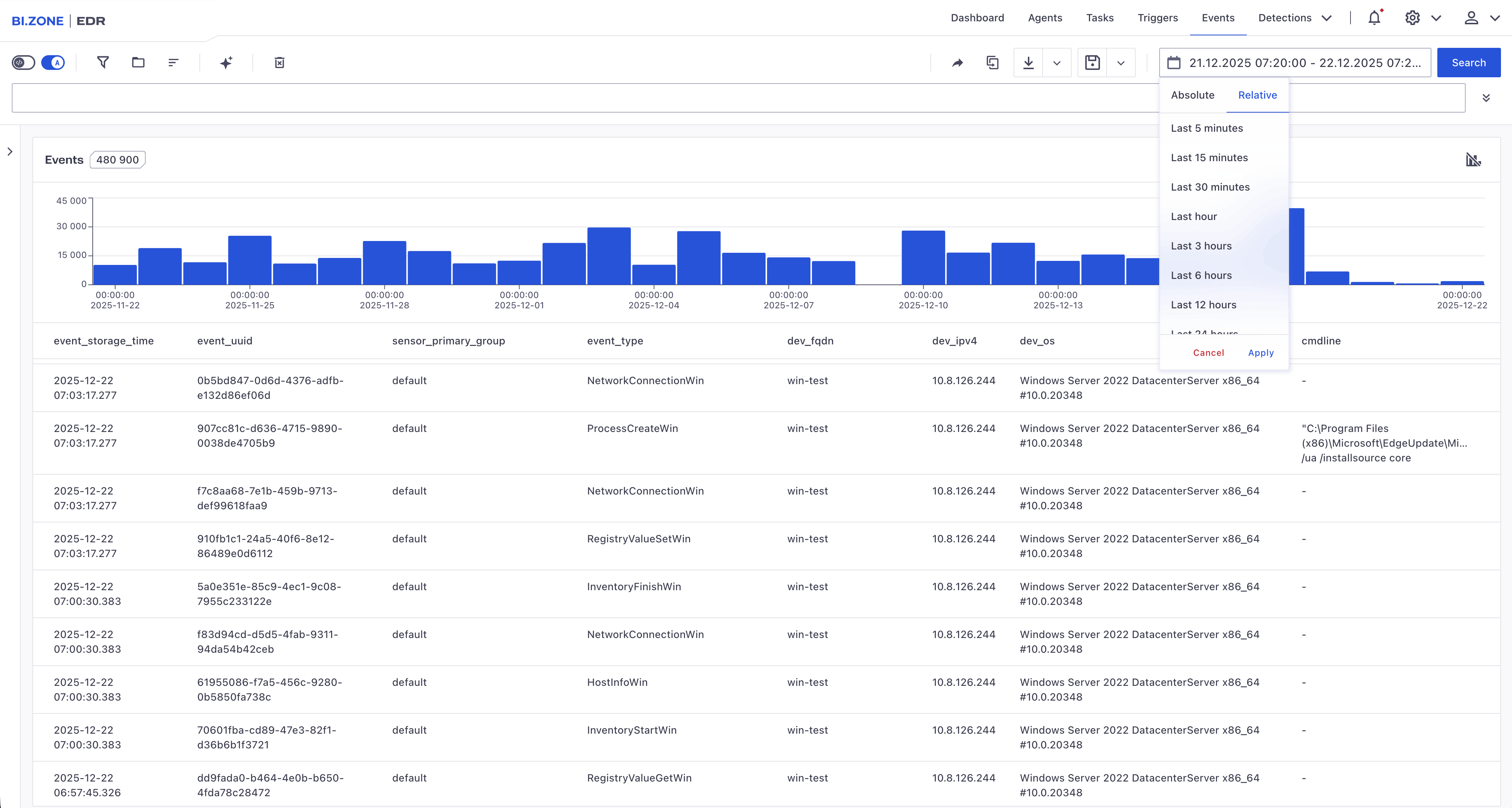
Task: Switch to the Triggers tab
Action: tap(1158, 18)
